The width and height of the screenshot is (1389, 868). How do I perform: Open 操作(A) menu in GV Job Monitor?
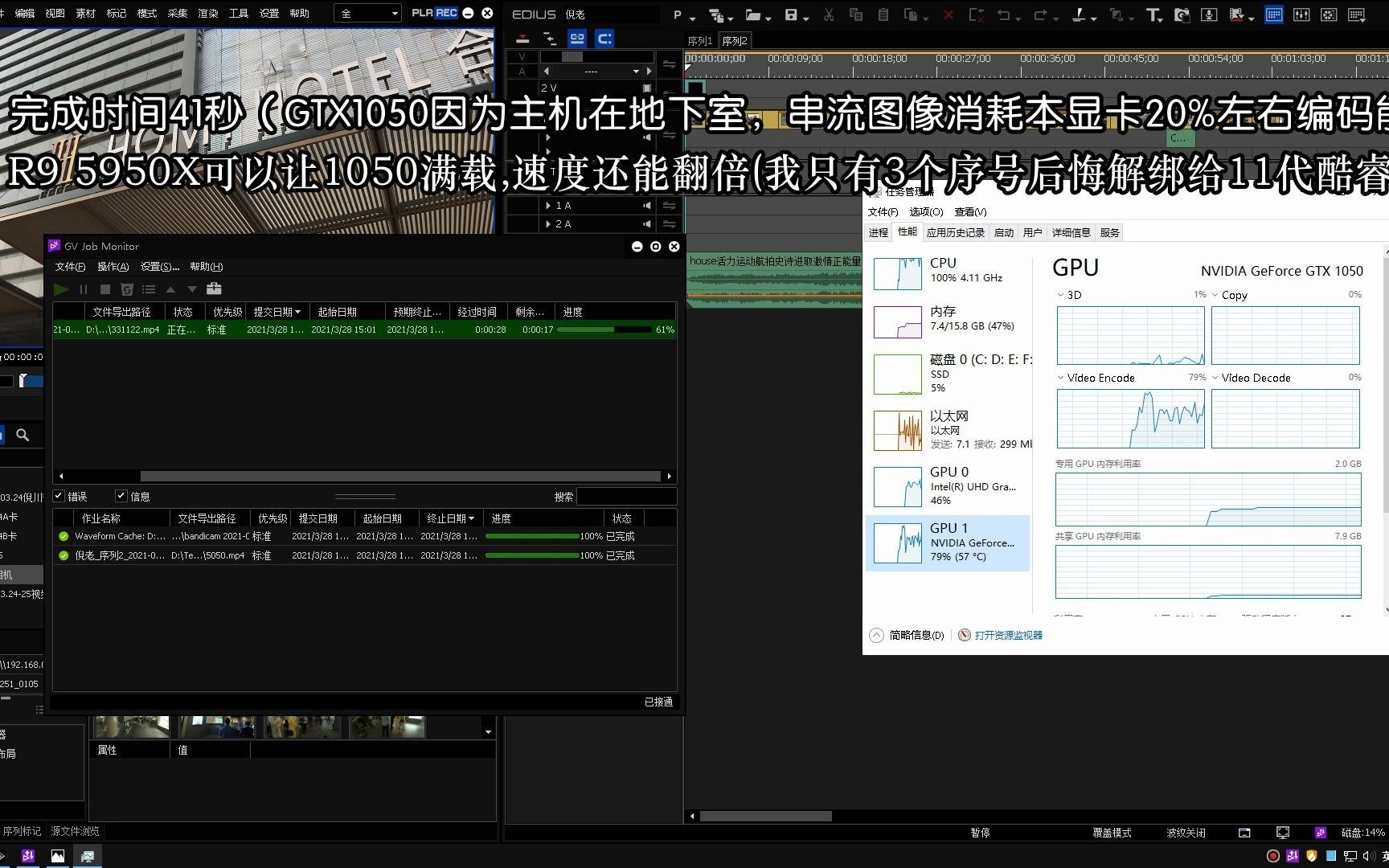113,267
